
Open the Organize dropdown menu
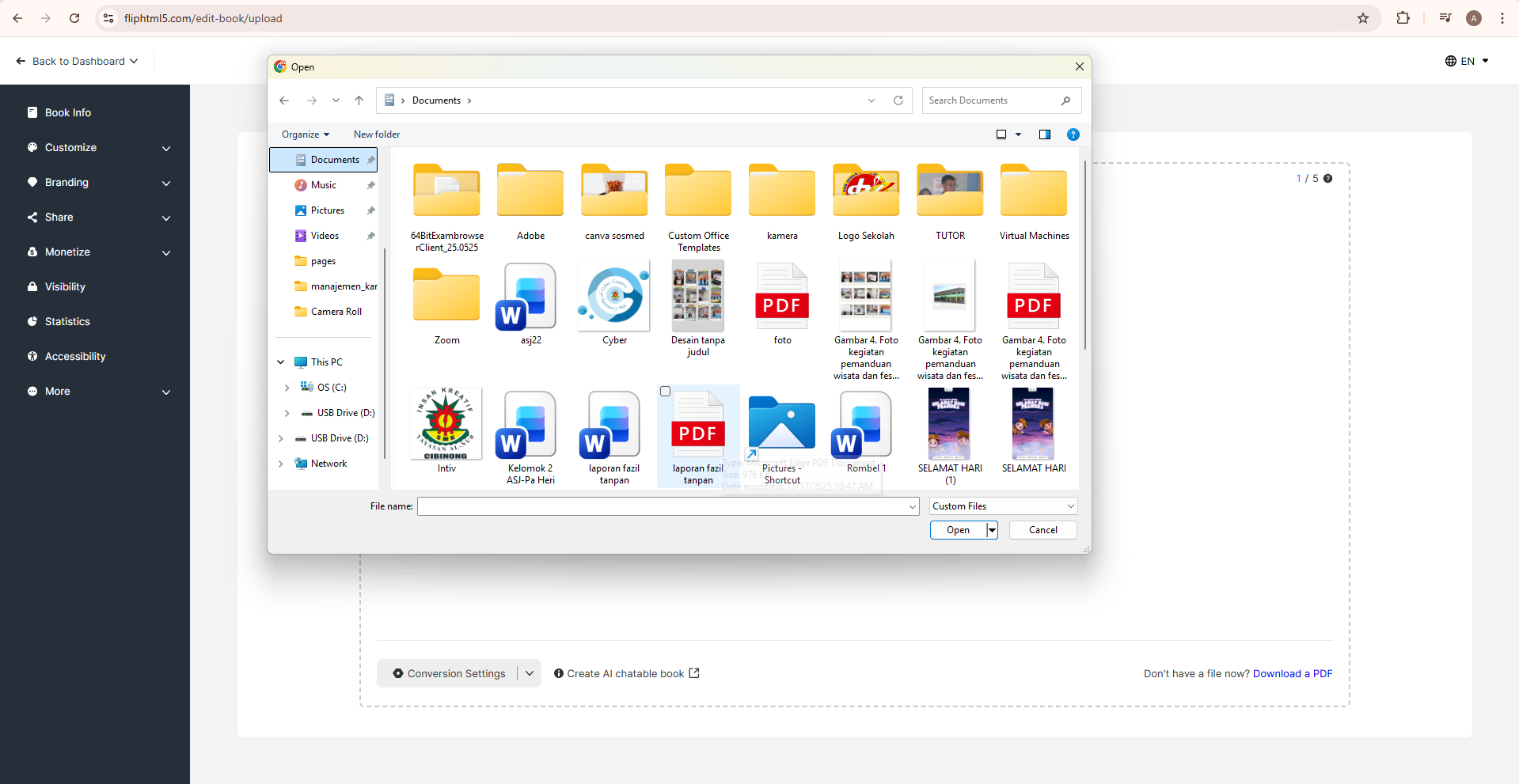click(x=305, y=134)
